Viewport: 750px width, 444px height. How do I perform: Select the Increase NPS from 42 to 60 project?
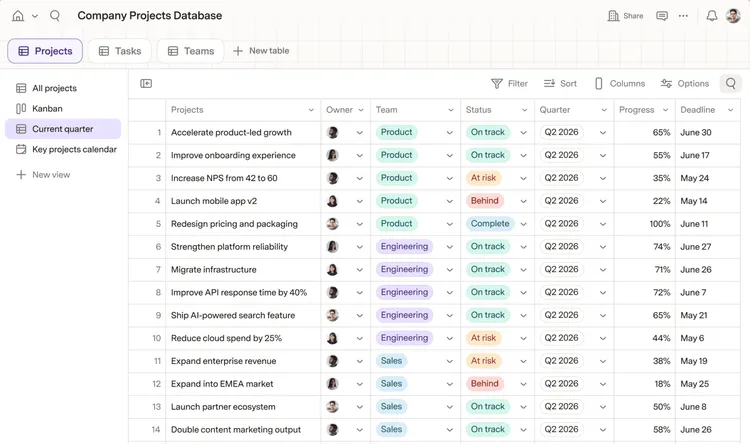tap(224, 178)
